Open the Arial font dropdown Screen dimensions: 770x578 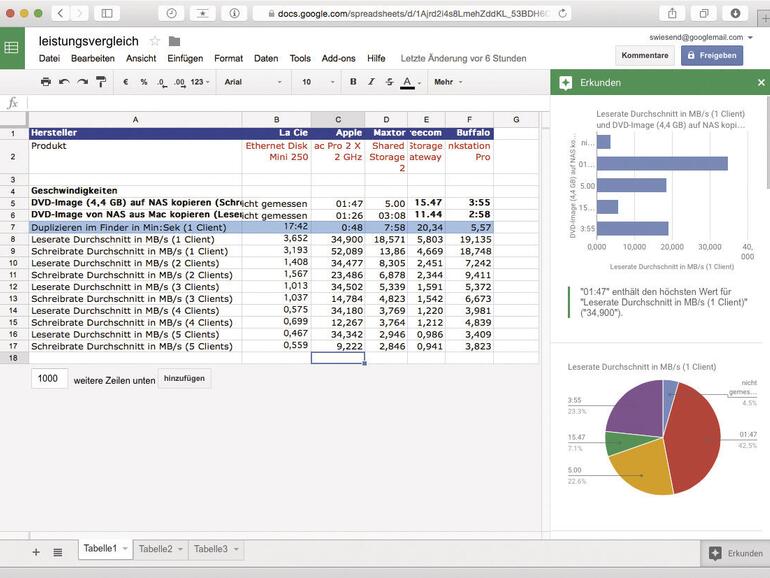[x=253, y=82]
